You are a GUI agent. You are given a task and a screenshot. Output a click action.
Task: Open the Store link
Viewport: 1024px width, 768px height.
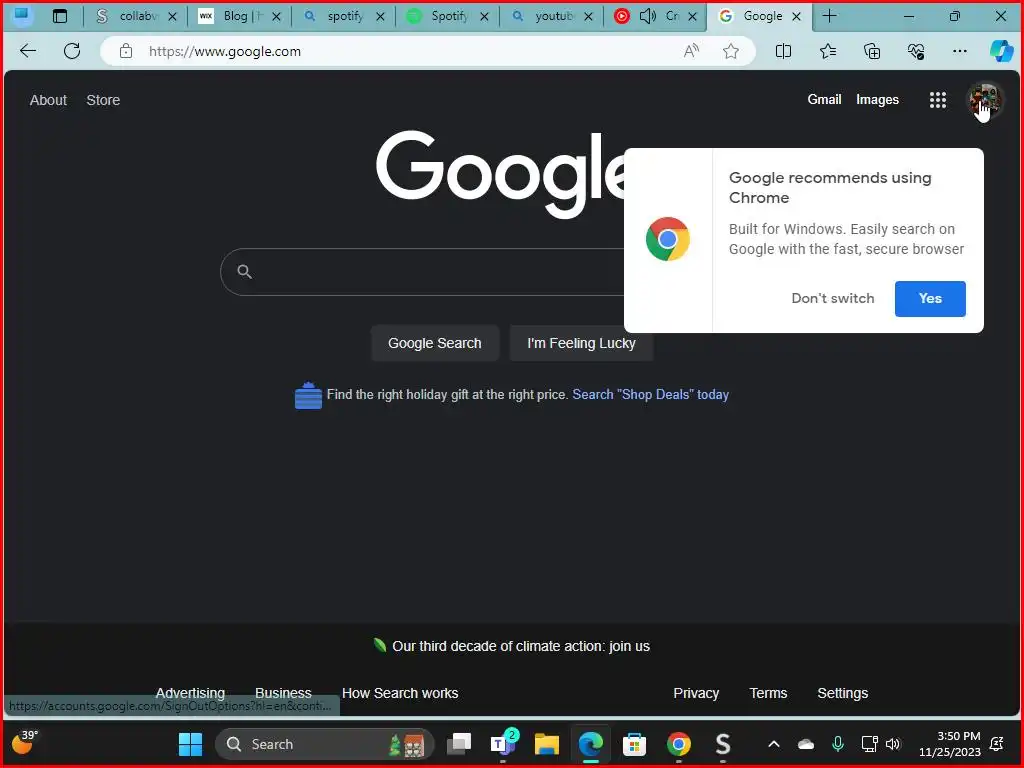click(103, 100)
